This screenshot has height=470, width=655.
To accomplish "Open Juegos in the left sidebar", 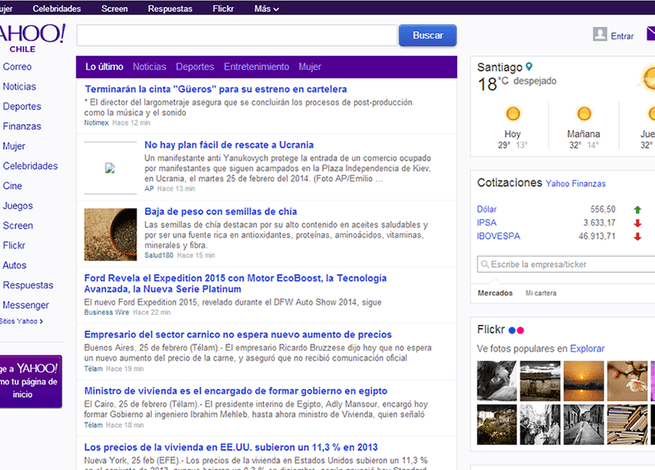I will [x=18, y=206].
